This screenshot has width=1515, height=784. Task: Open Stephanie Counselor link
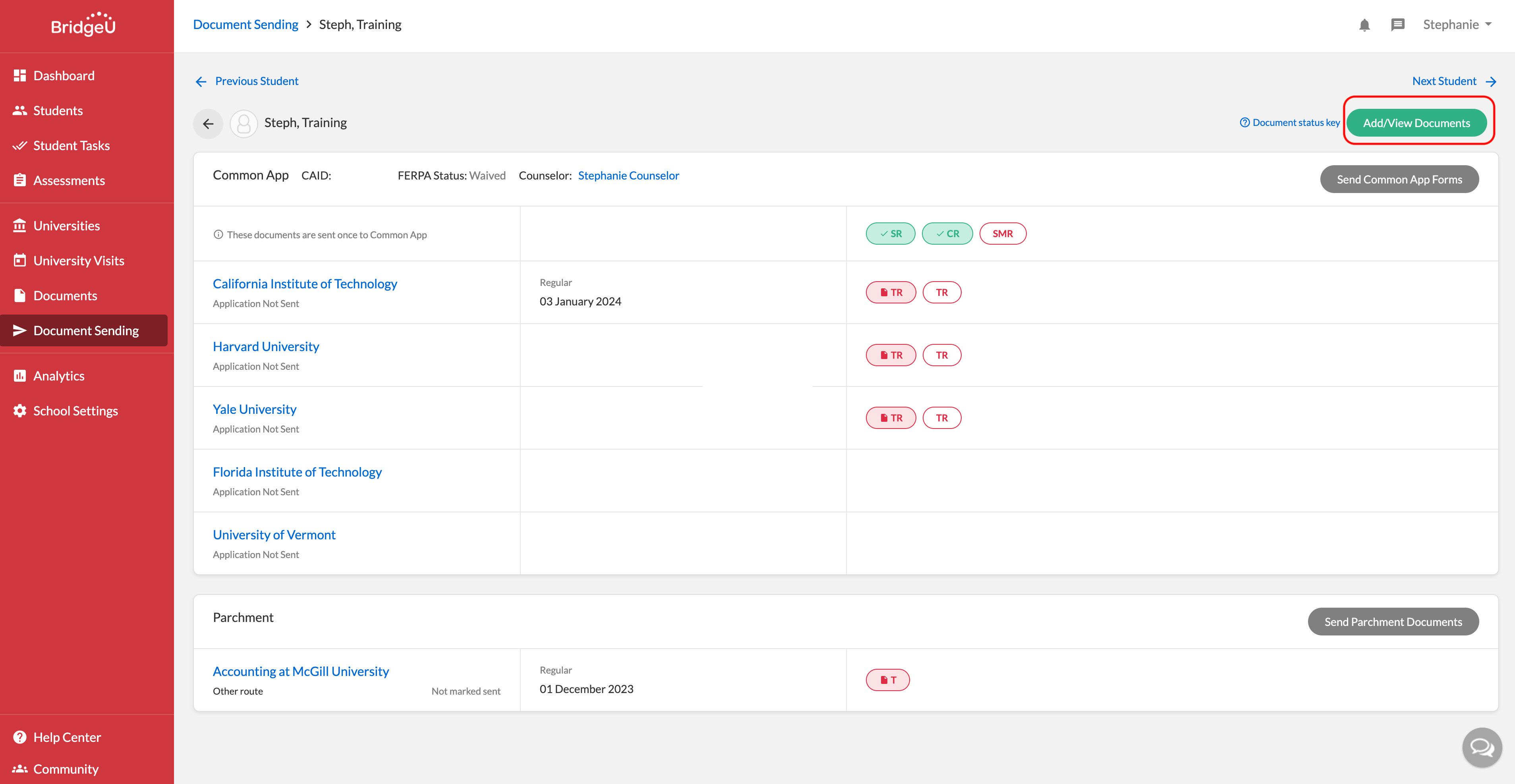pyautogui.click(x=628, y=175)
